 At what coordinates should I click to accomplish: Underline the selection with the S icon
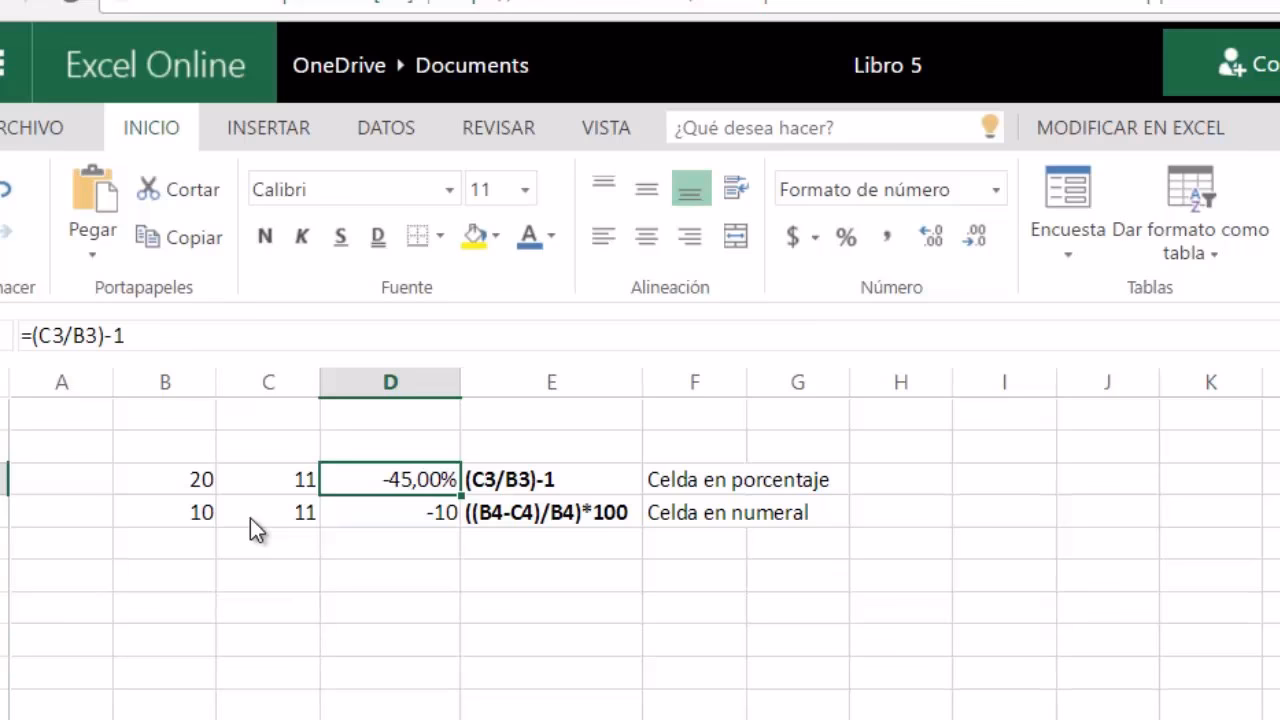[340, 236]
